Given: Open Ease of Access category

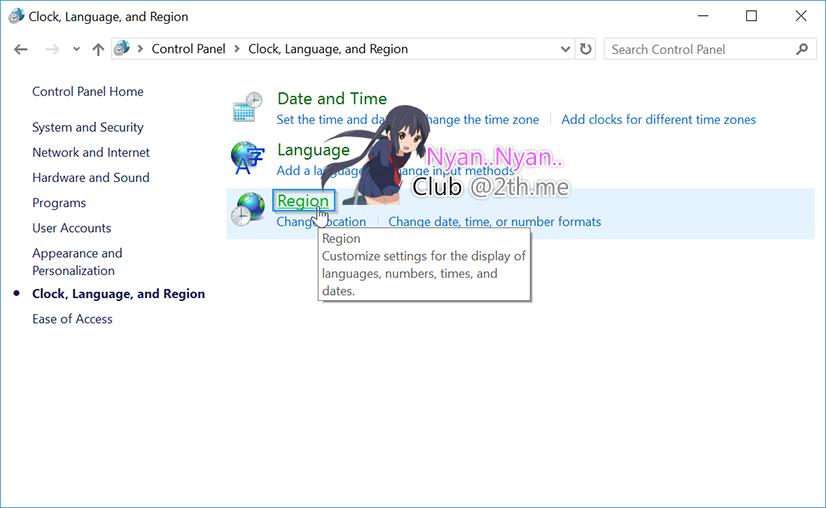Looking at the screenshot, I should tap(72, 319).
